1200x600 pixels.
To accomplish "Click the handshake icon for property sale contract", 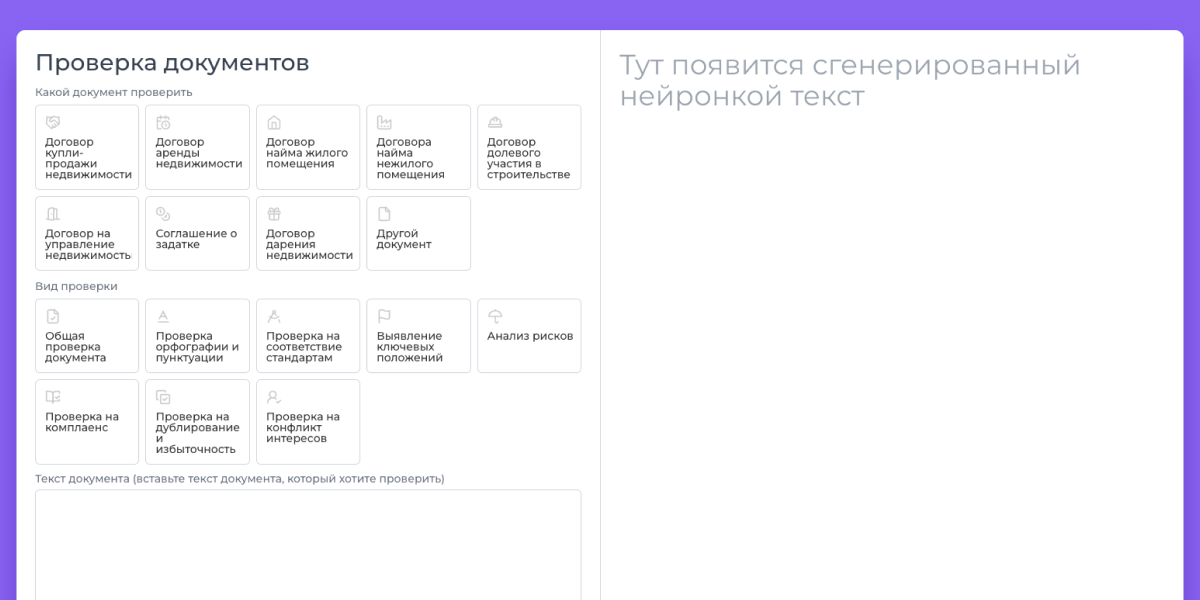I will click(53, 122).
